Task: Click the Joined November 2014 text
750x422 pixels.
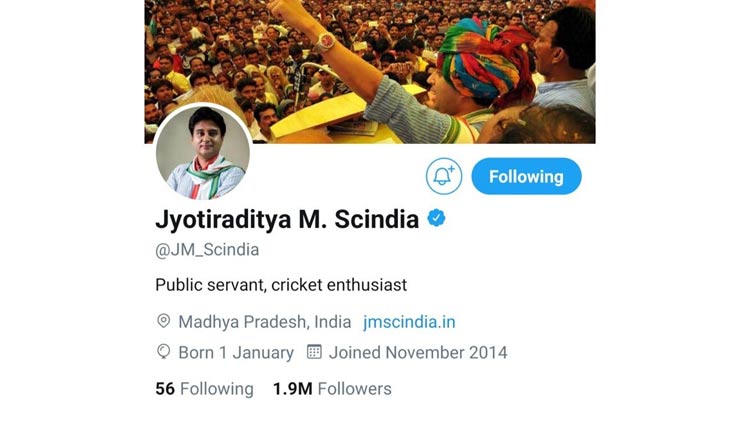Action: tap(418, 353)
